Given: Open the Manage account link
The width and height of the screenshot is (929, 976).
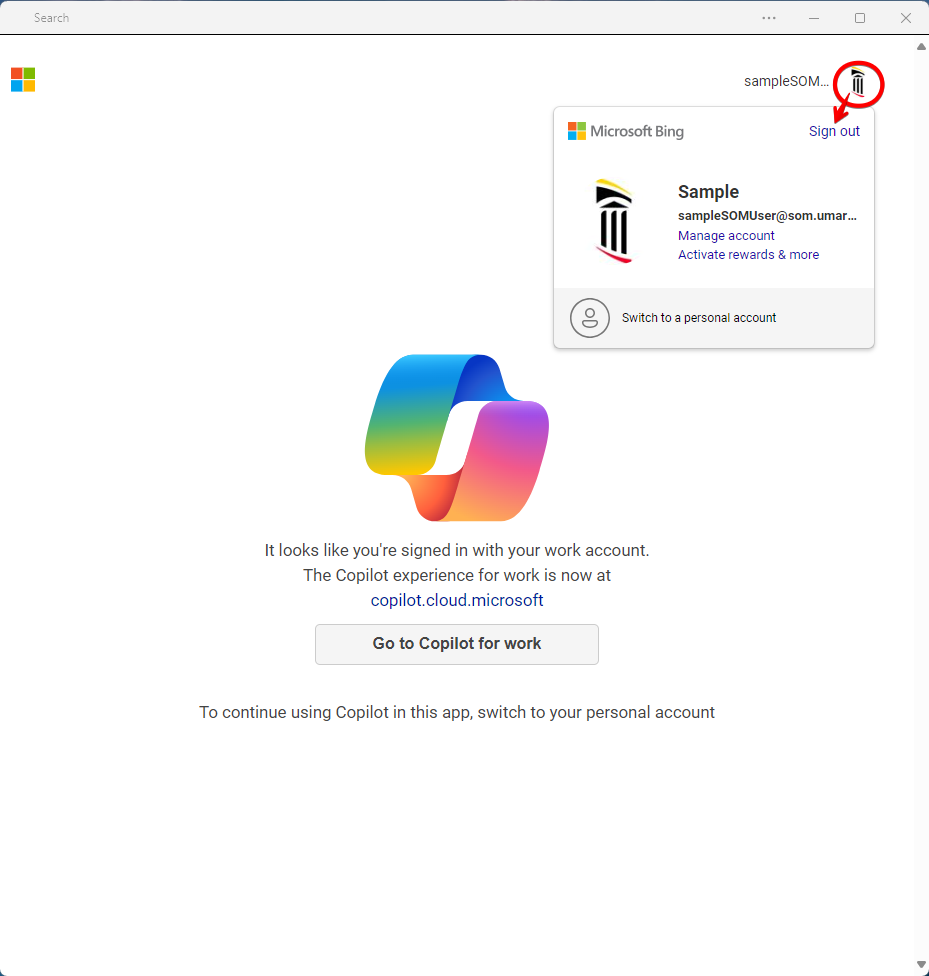Looking at the screenshot, I should pos(726,236).
